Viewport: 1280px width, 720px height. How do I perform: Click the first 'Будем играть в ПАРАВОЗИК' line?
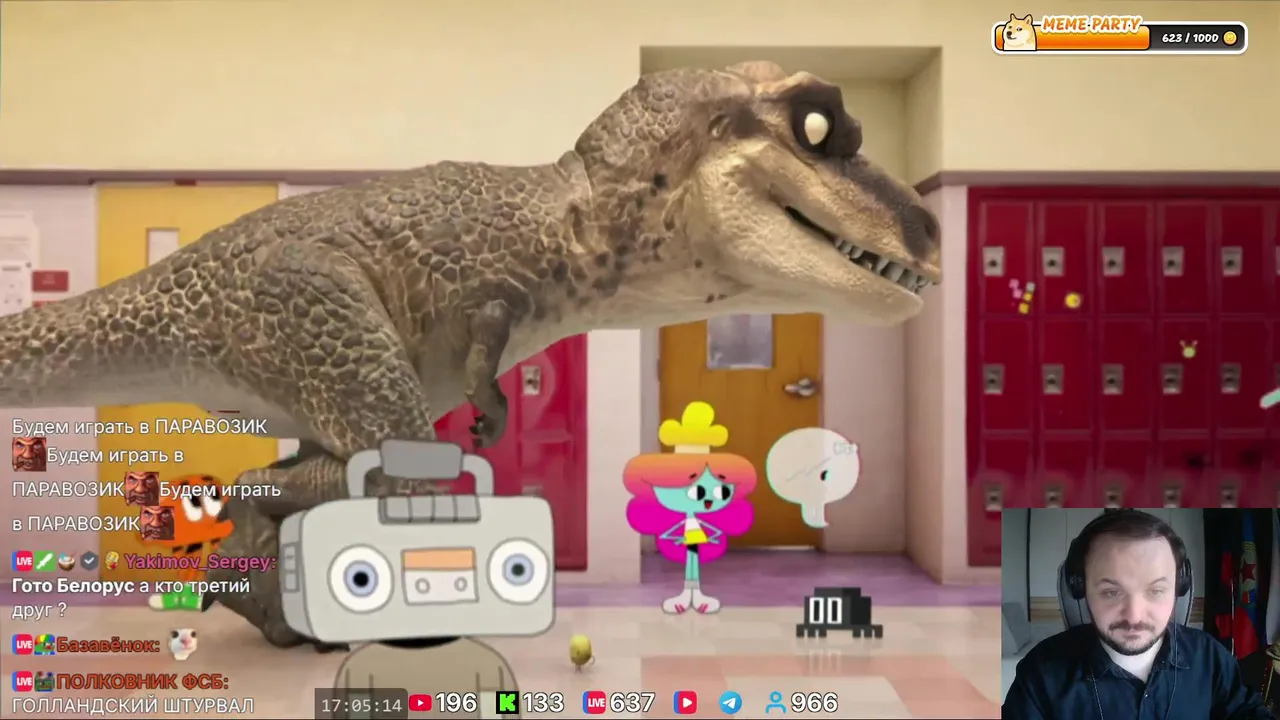[x=139, y=426]
